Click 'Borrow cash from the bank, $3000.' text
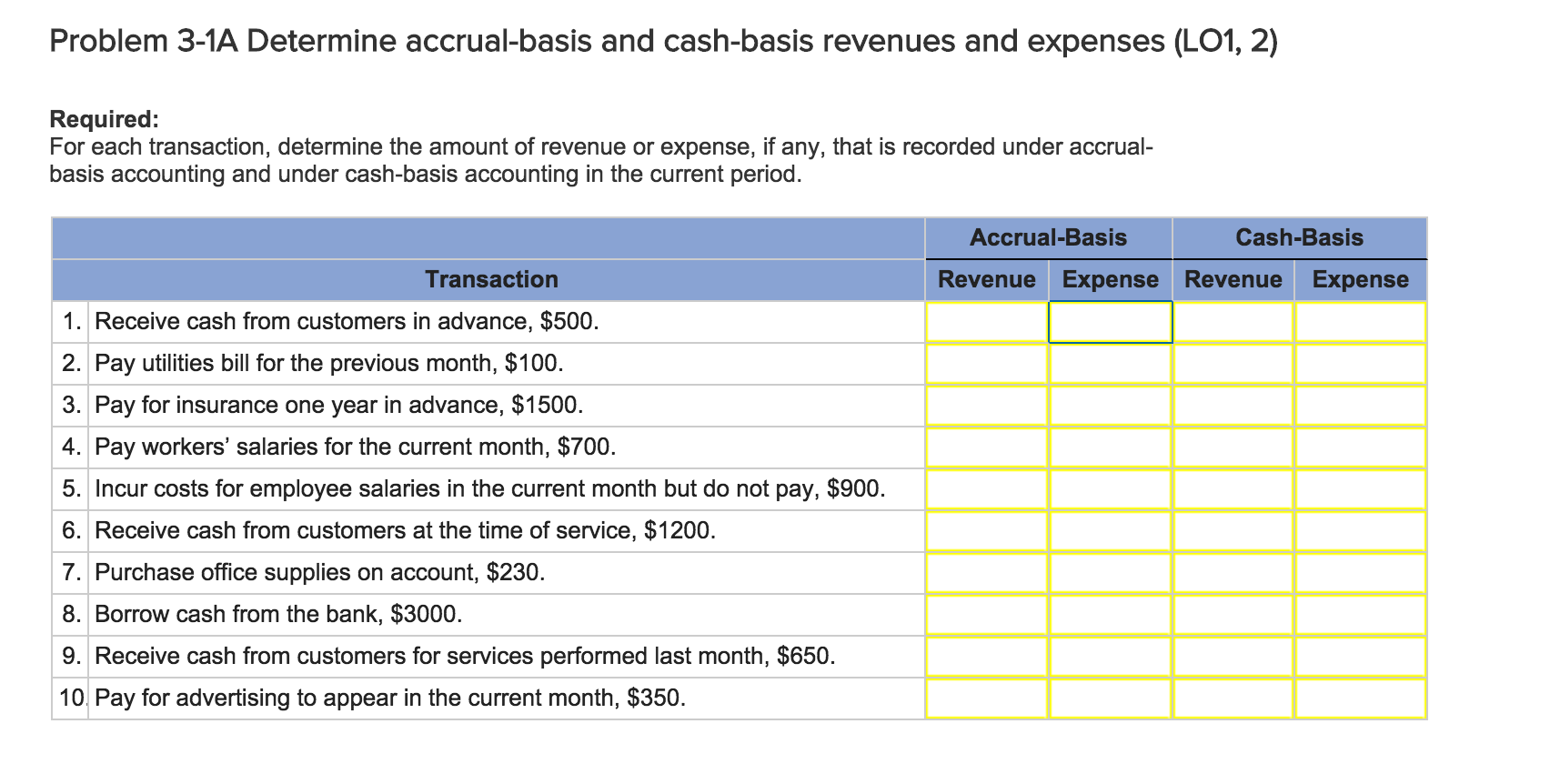Screen dimensions: 1550x784 tap(278, 615)
